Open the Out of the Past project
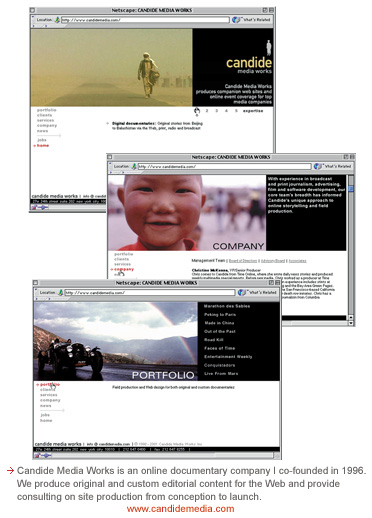Image resolution: width=372 pixels, height=518 pixels. [220, 331]
